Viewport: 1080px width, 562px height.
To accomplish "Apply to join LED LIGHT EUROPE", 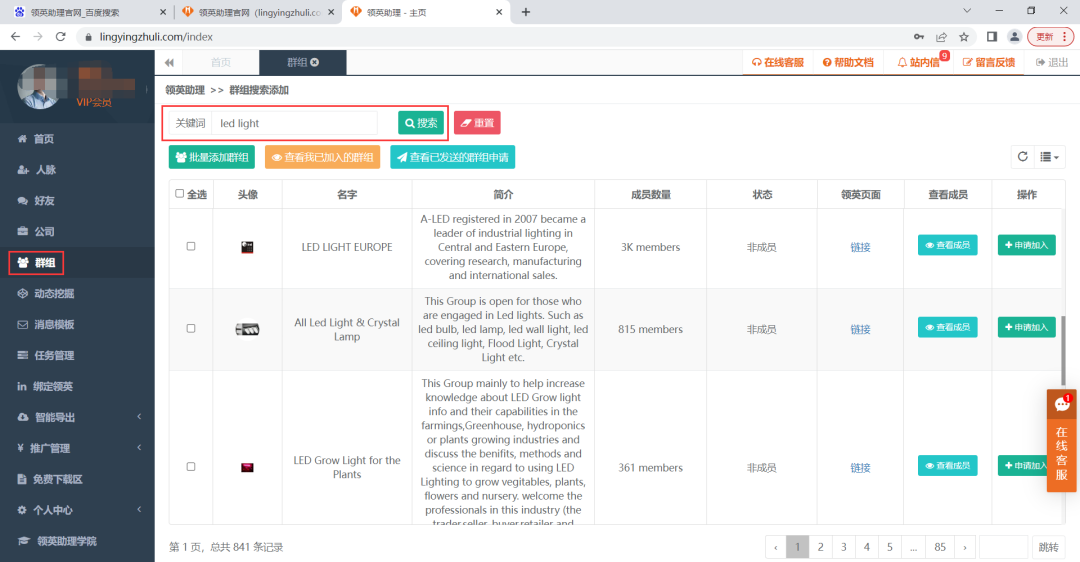I will [x=1026, y=245].
